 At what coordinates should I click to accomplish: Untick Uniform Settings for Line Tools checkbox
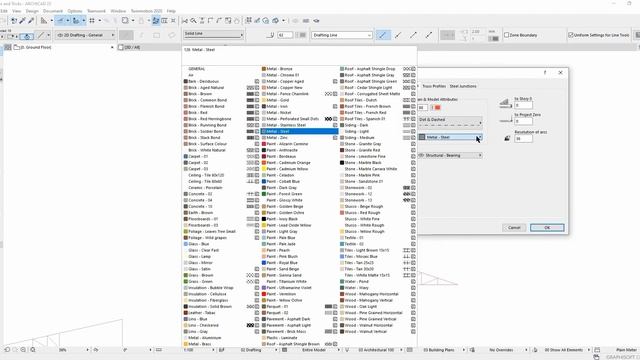[x=571, y=35]
